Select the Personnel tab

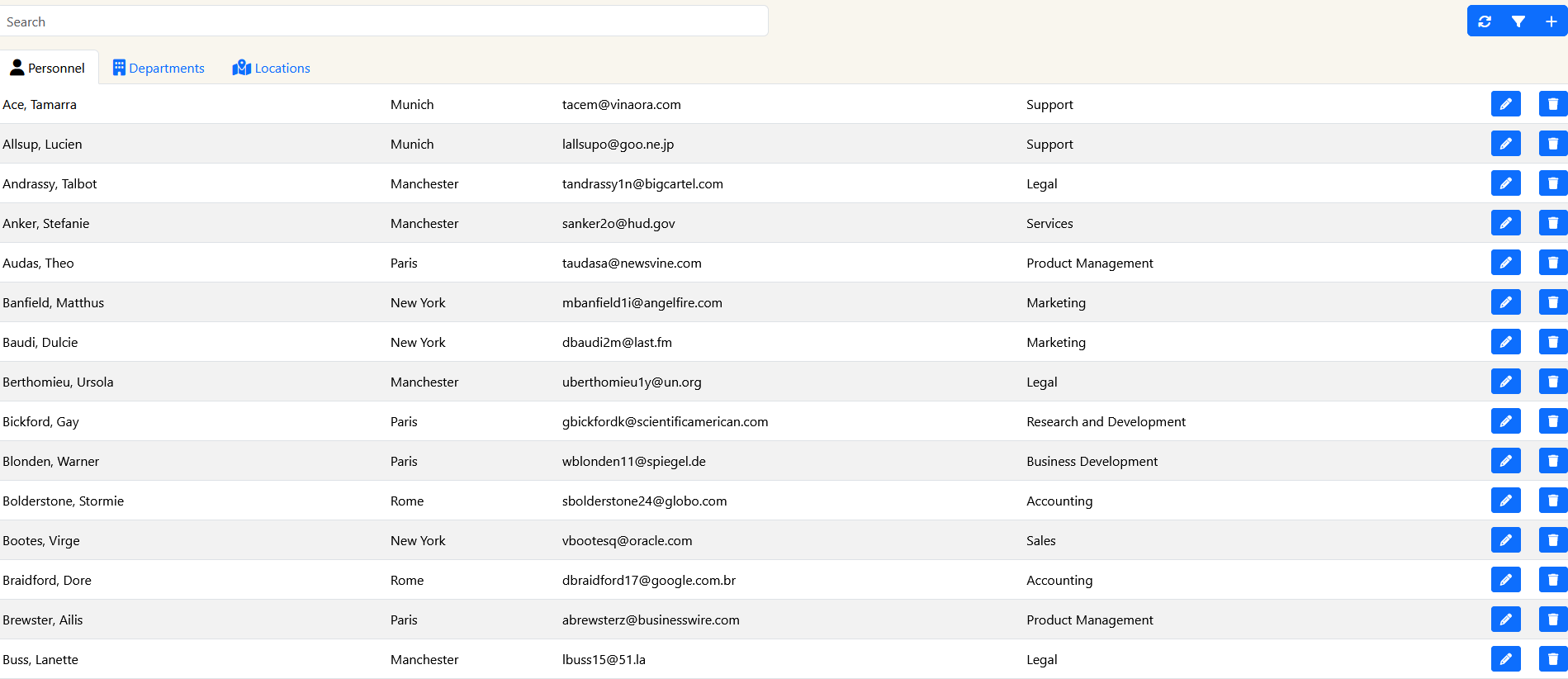(x=48, y=68)
